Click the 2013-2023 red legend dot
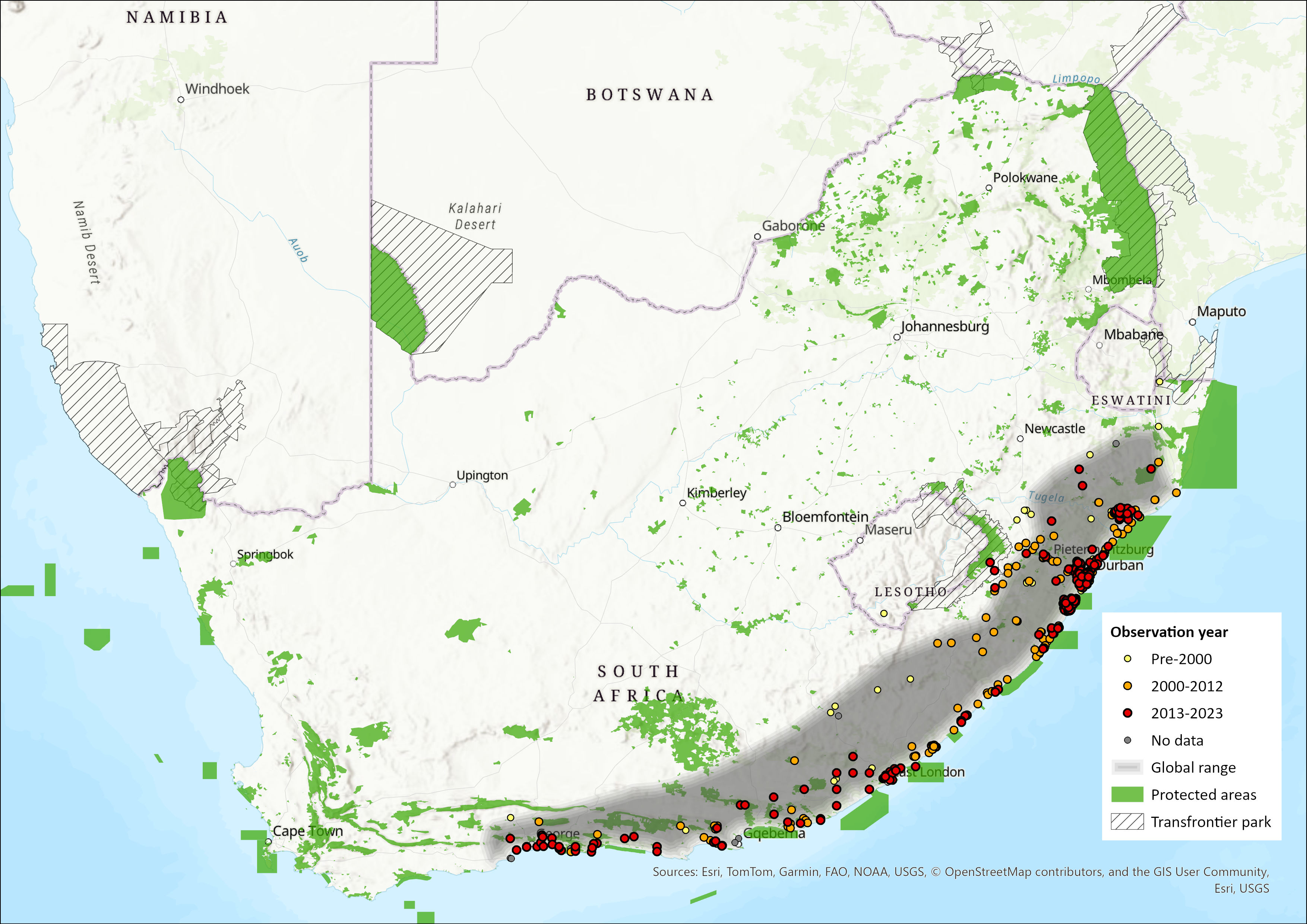 click(x=1127, y=713)
